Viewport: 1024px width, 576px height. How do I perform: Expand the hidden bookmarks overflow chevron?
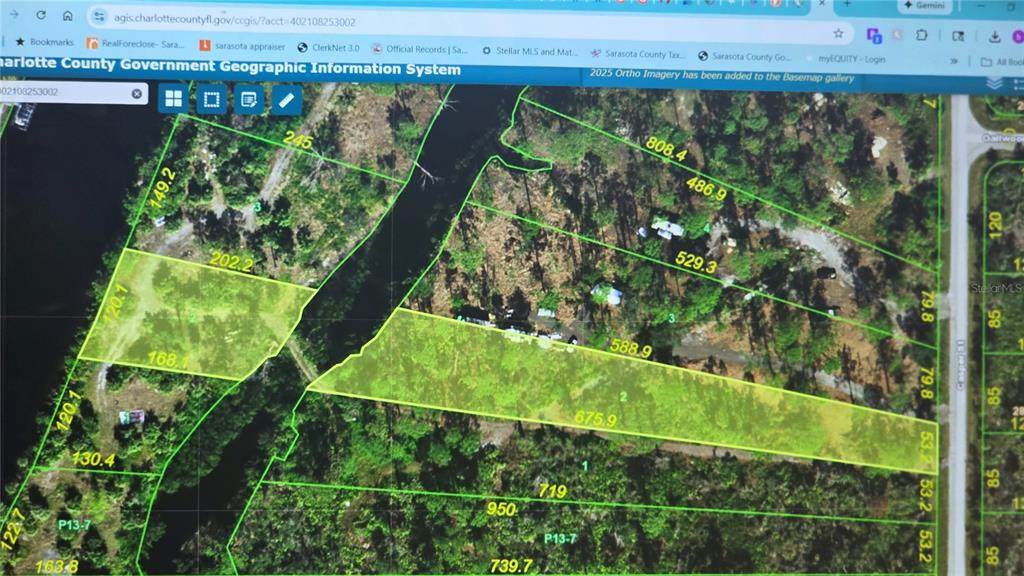coord(954,60)
